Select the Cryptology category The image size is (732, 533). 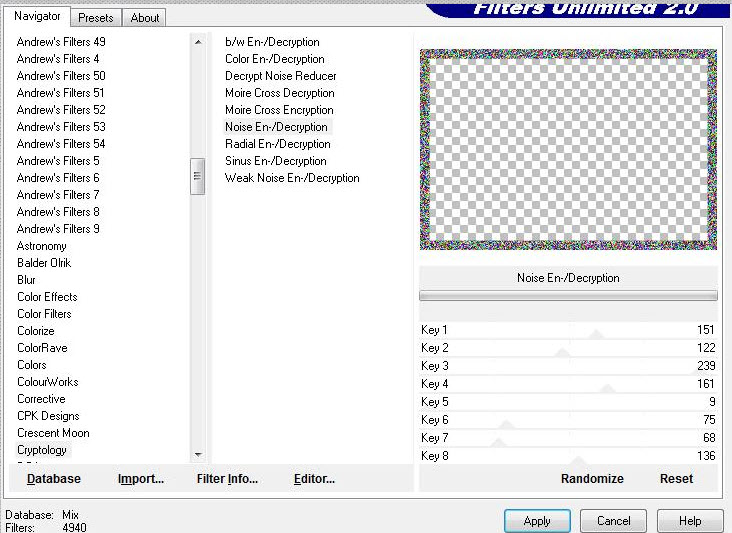click(42, 450)
